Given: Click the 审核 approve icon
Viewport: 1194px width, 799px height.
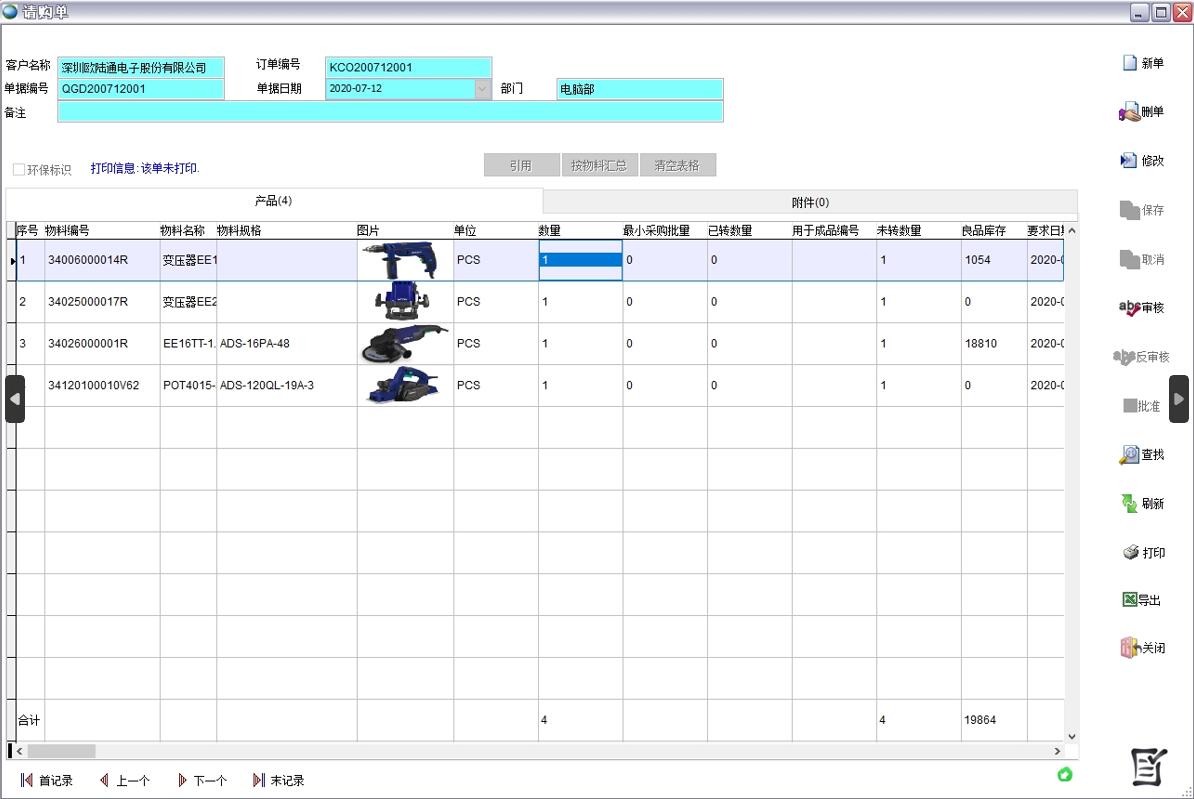Looking at the screenshot, I should [x=1129, y=308].
